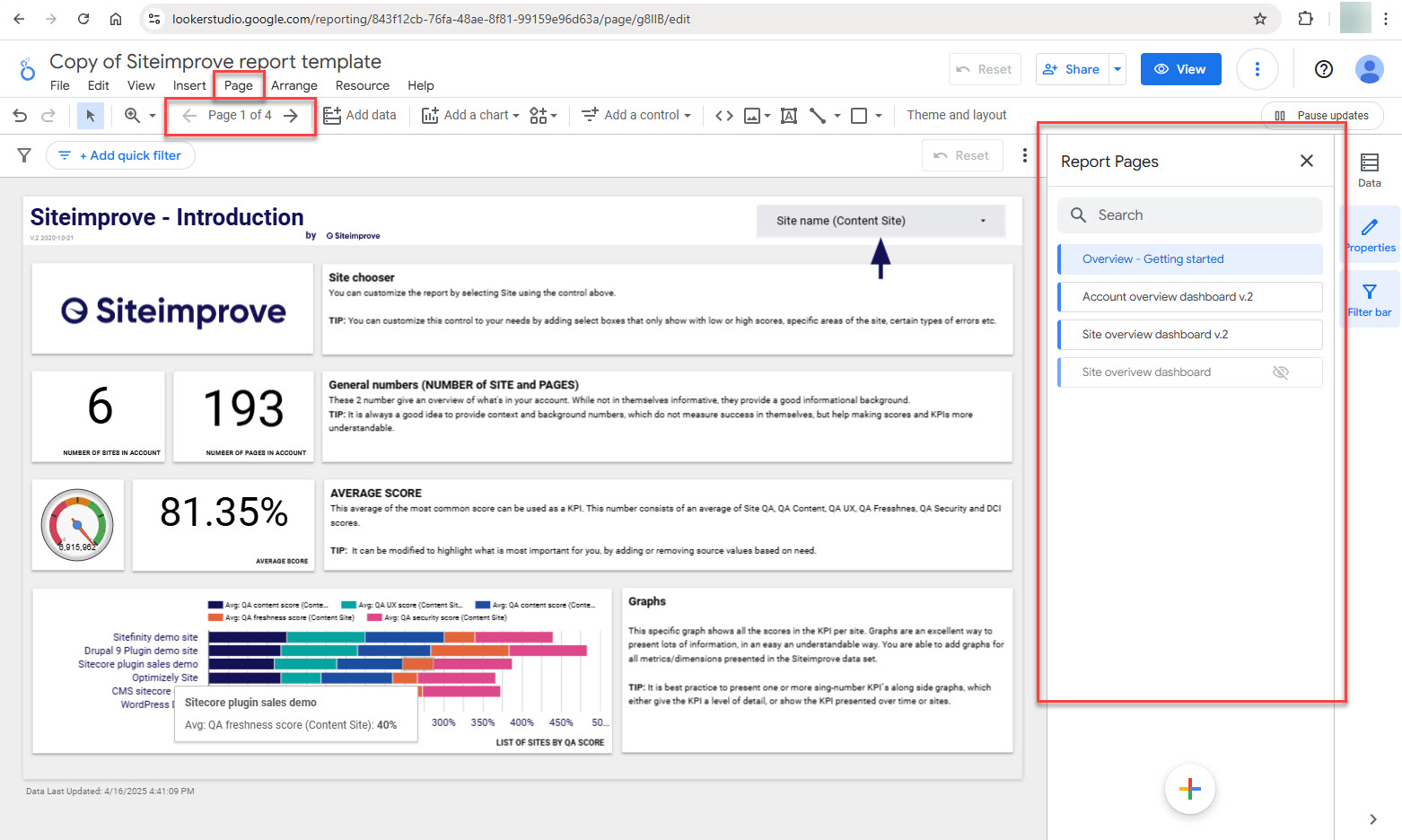Toggle visibility of Site overview dashboard page
The image size is (1402, 840).
(1280, 372)
